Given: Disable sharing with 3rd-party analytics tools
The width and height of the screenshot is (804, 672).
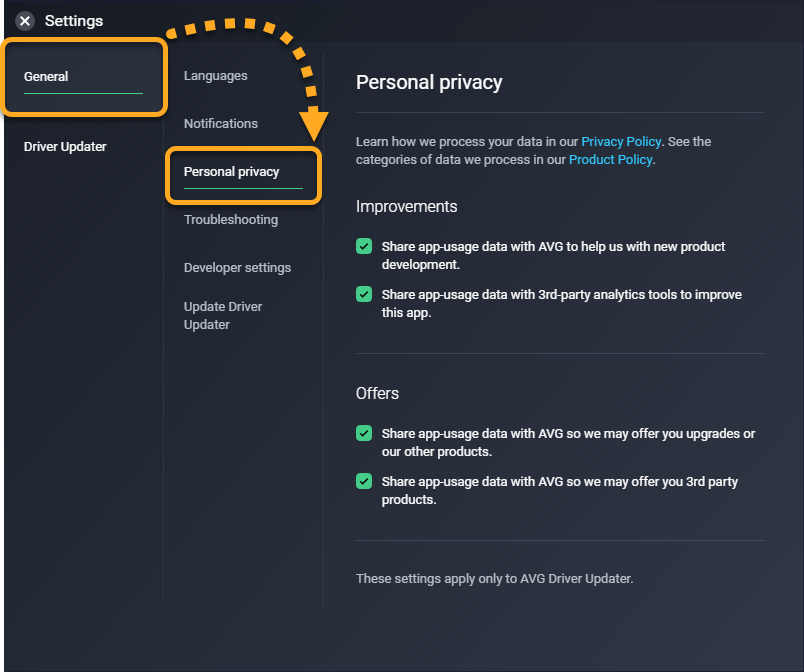Looking at the screenshot, I should [364, 295].
